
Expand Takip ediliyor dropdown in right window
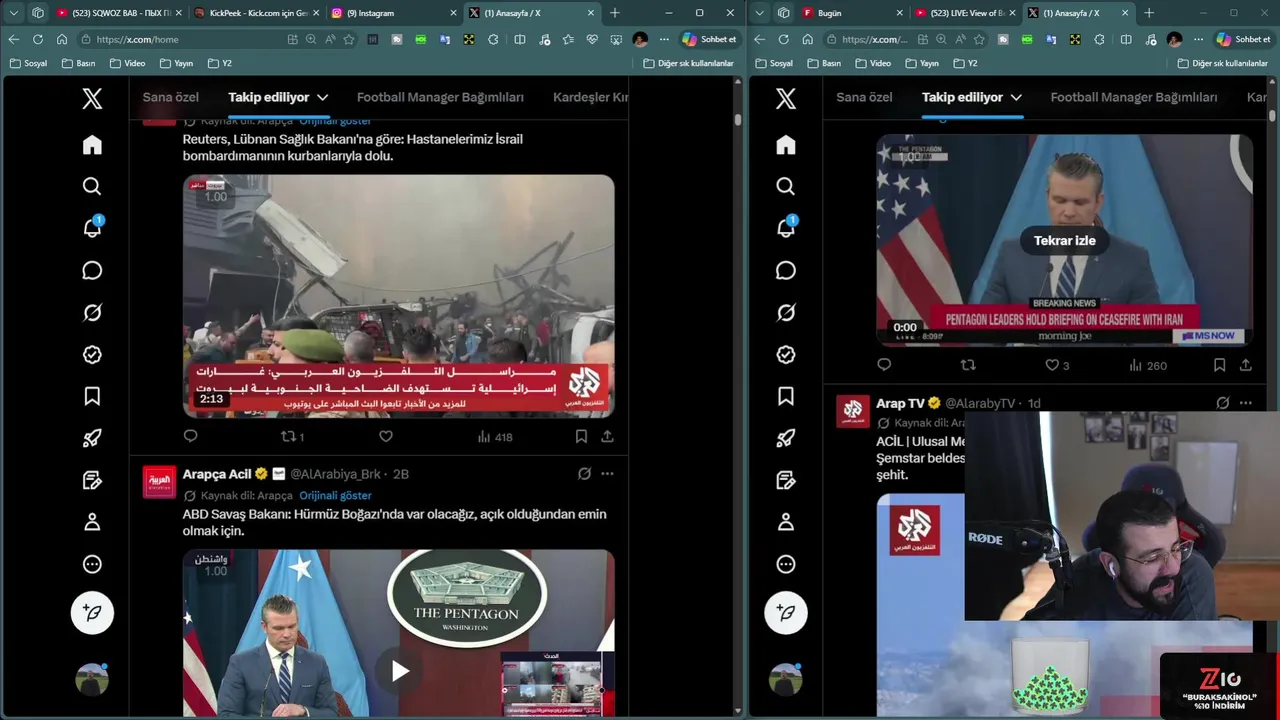[1016, 97]
